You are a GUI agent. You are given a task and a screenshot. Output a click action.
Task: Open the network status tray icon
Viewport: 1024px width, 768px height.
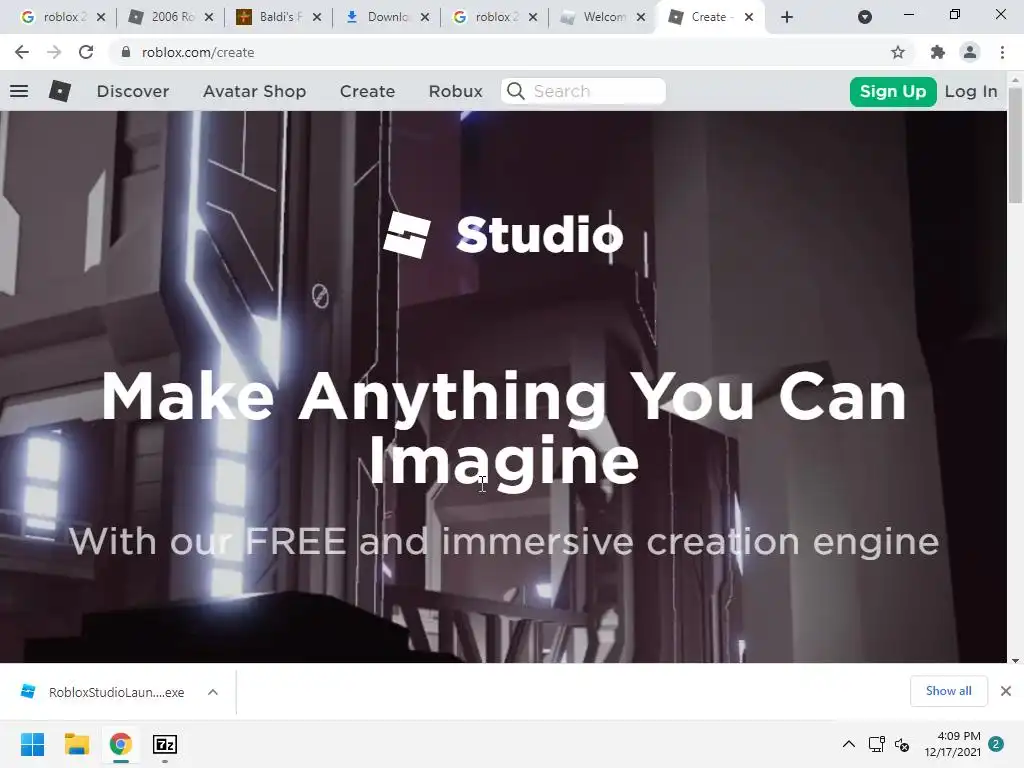[x=876, y=744]
